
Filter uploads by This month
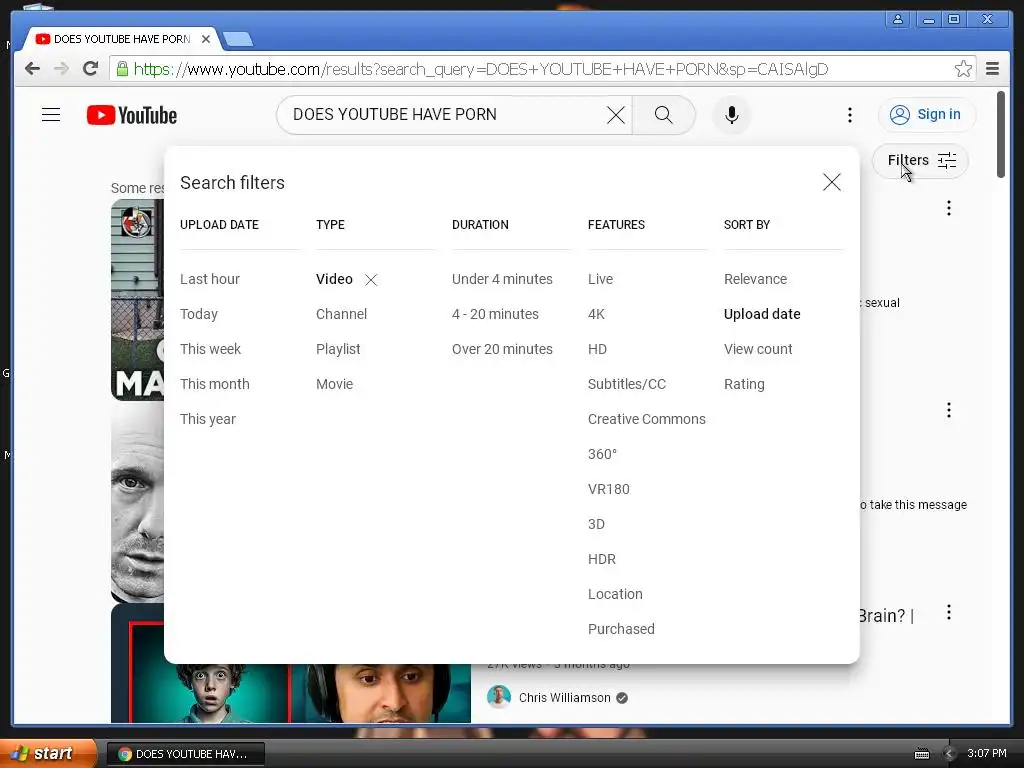click(215, 384)
